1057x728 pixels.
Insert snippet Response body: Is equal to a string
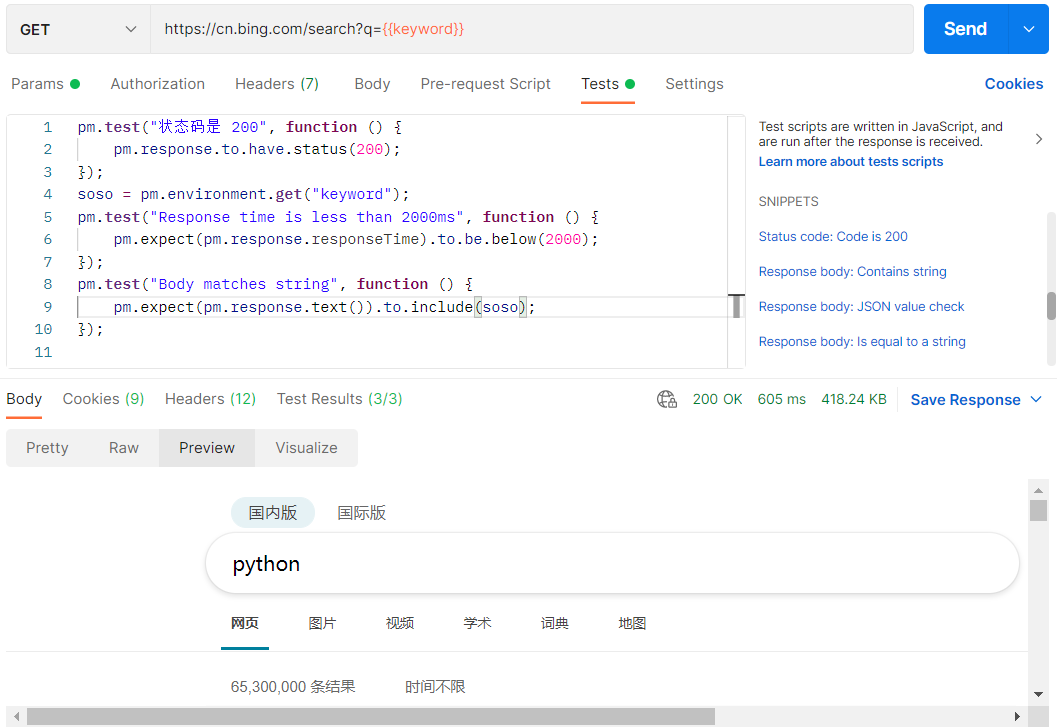pyautogui.click(x=862, y=342)
